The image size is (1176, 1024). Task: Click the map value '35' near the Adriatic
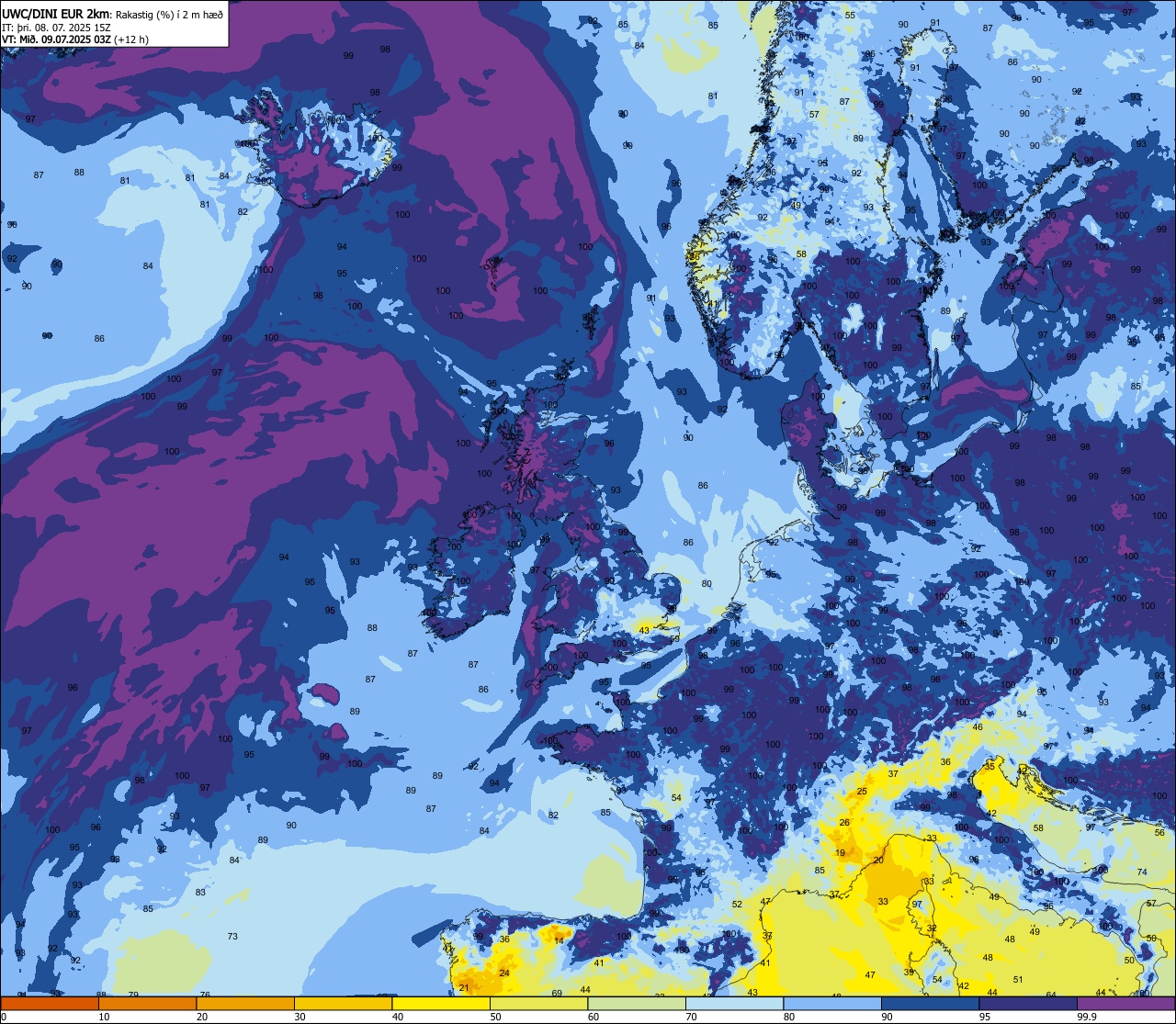[989, 766]
